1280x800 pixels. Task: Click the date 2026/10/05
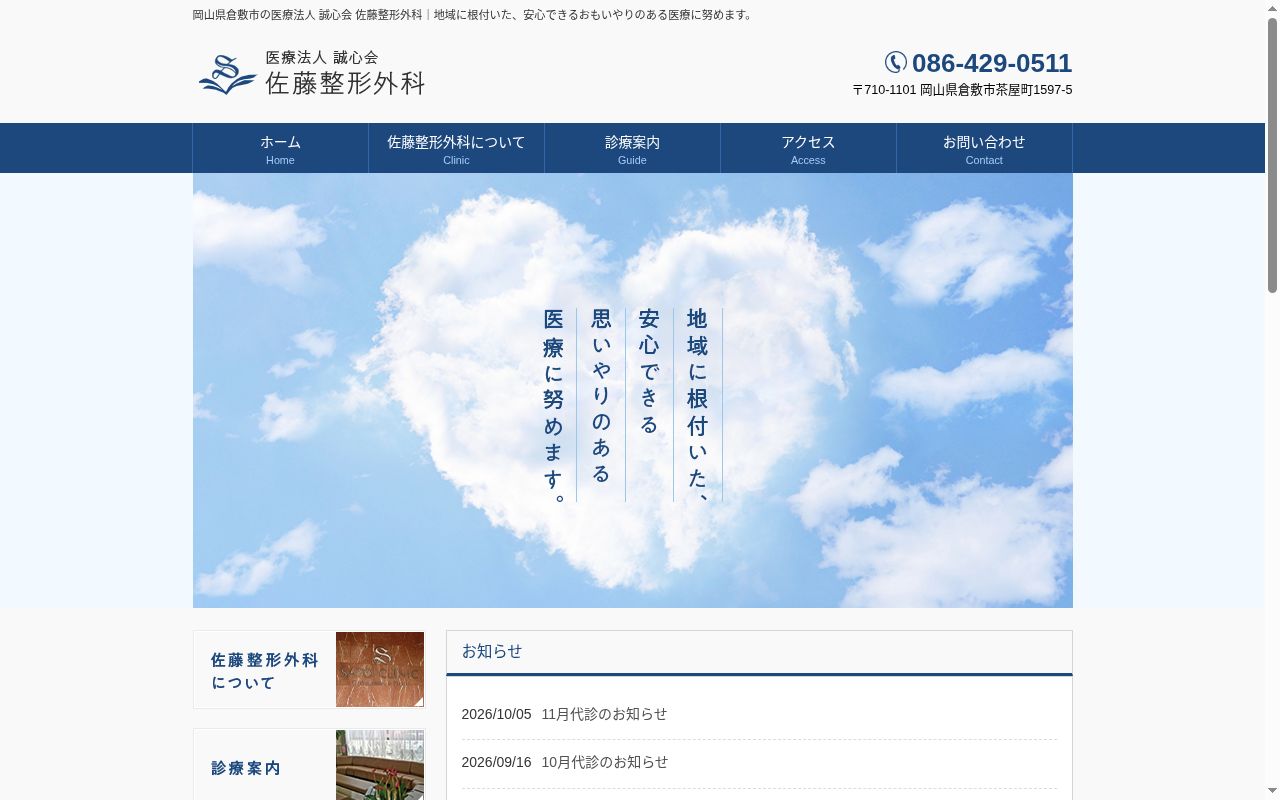pyautogui.click(x=496, y=714)
